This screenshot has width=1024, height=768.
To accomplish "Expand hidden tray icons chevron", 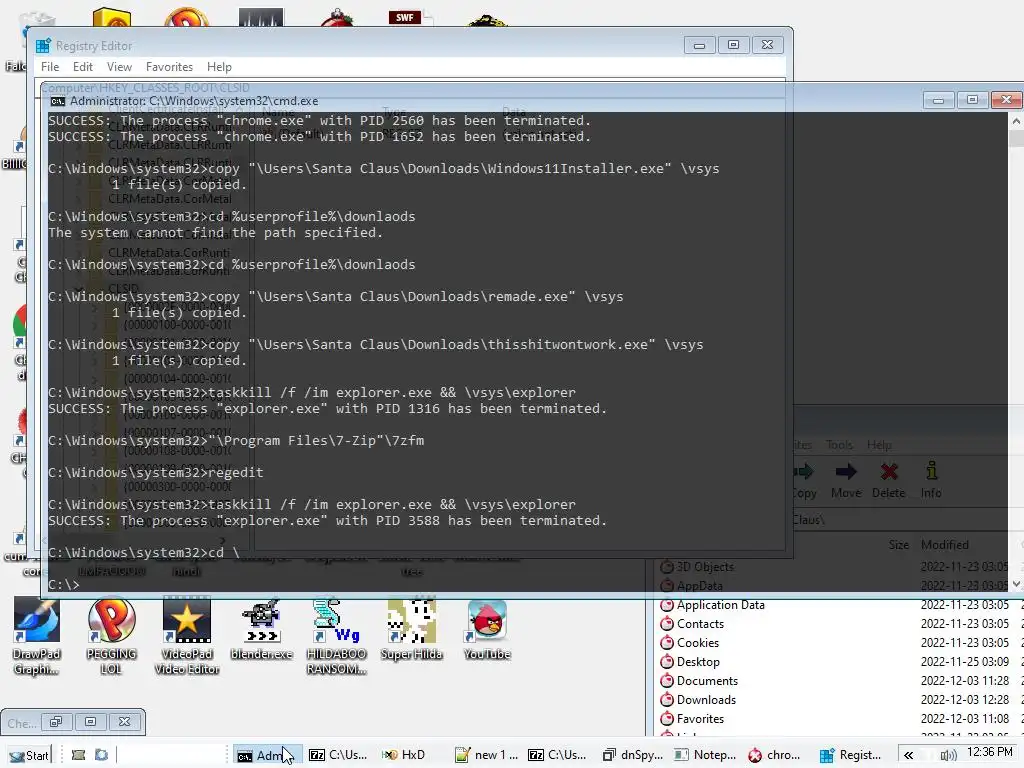I will [x=908, y=755].
